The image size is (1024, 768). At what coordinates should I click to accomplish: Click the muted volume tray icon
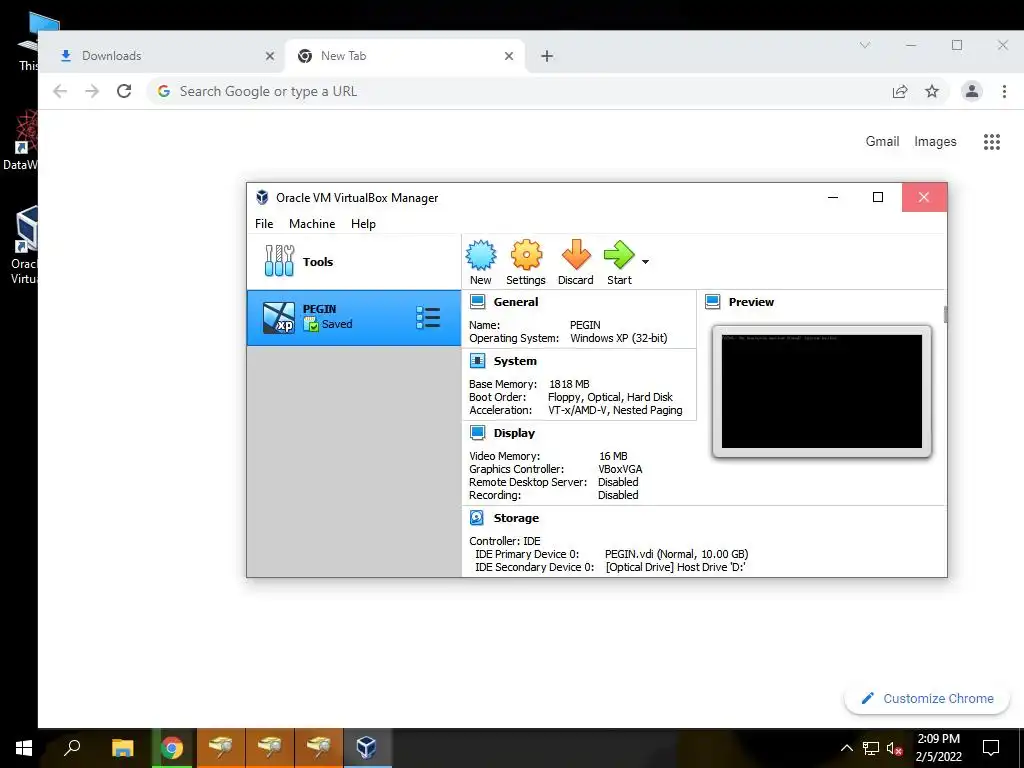895,748
